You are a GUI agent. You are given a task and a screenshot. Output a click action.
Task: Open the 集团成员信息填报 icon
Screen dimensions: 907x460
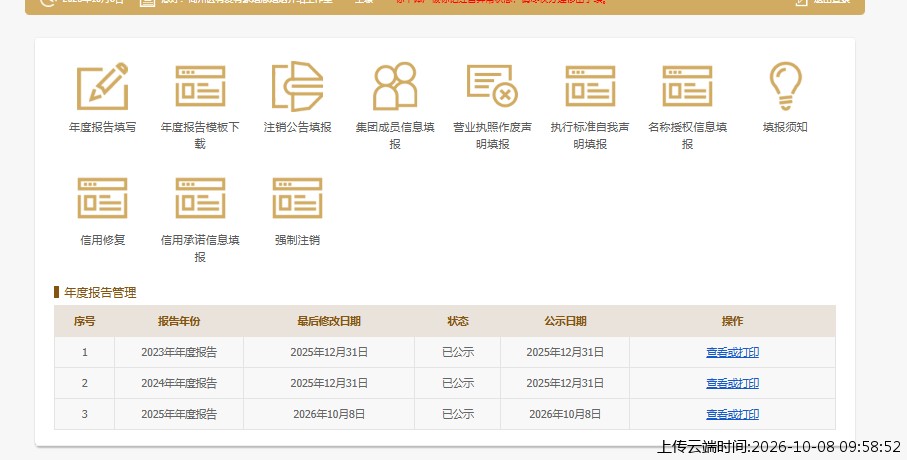click(395, 87)
